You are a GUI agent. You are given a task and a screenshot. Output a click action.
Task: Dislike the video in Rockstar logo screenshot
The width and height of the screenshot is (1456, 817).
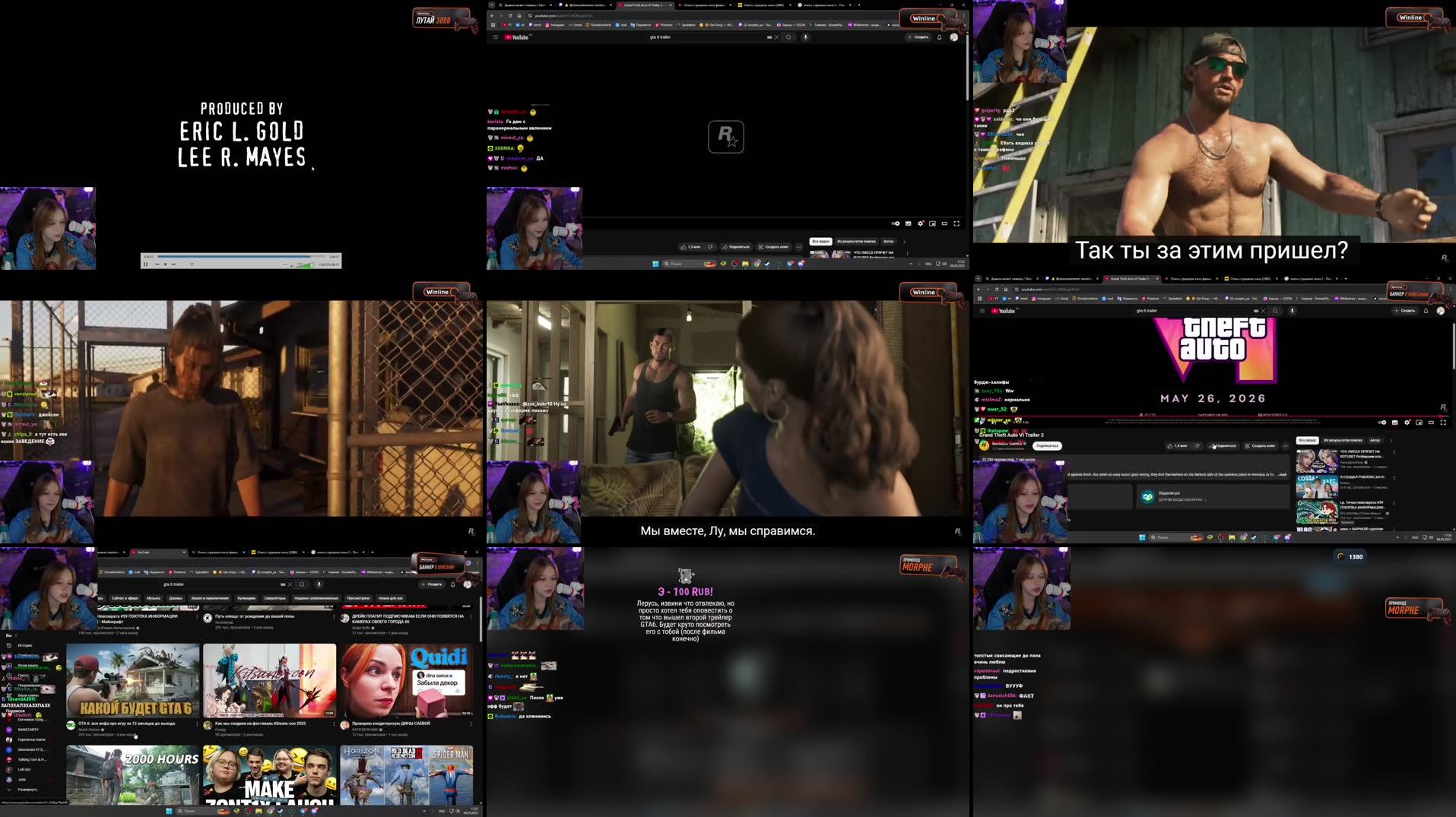710,247
